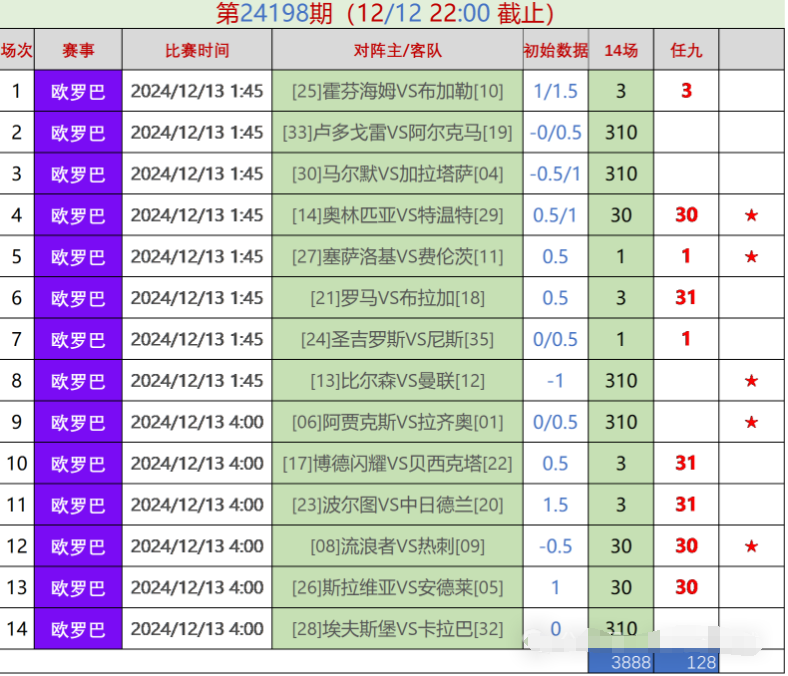Select the 流浪者VS热刺 match cell
This screenshot has height=676, width=788.
pos(397,546)
